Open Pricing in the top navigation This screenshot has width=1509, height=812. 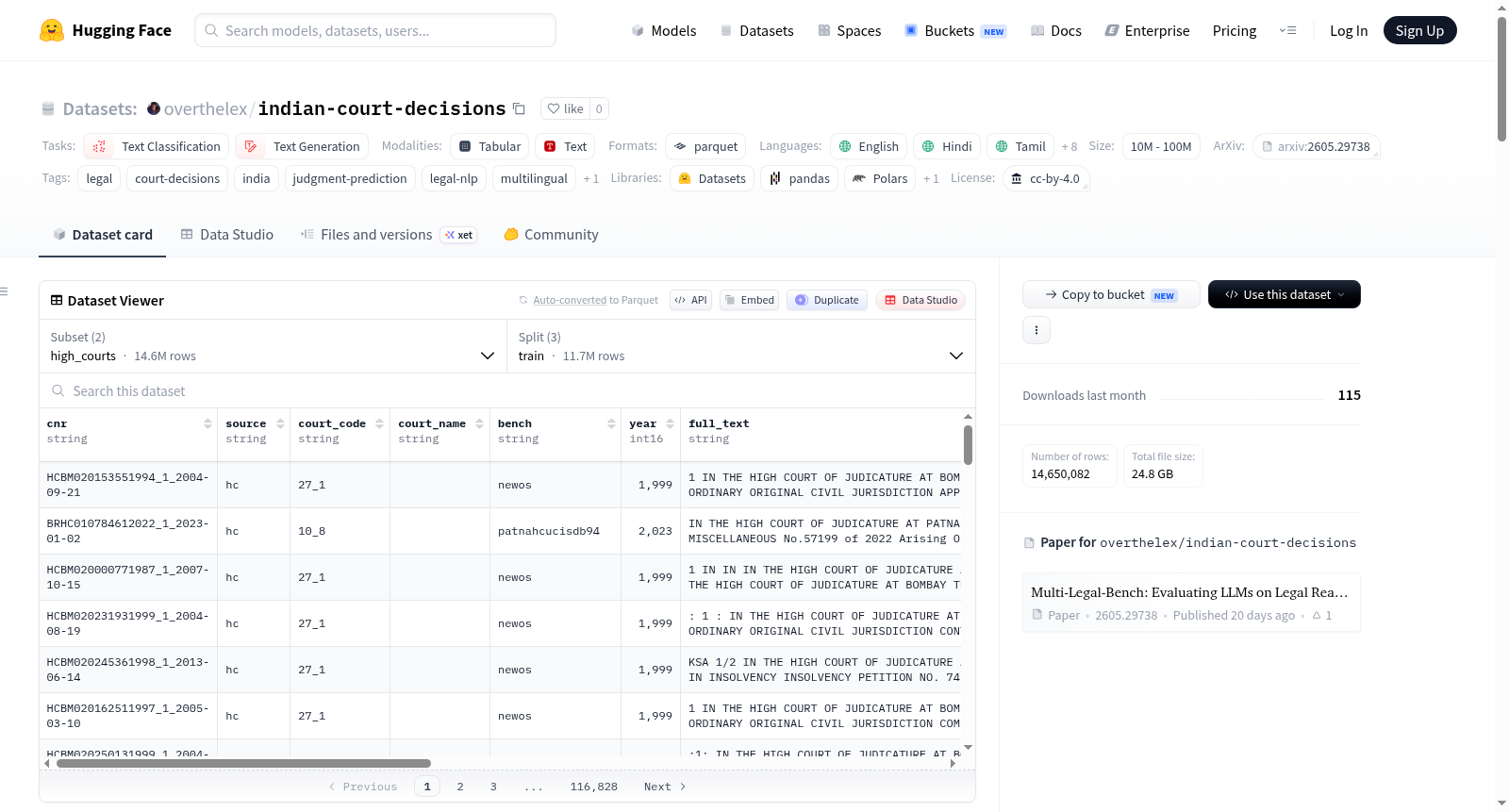pos(1235,30)
